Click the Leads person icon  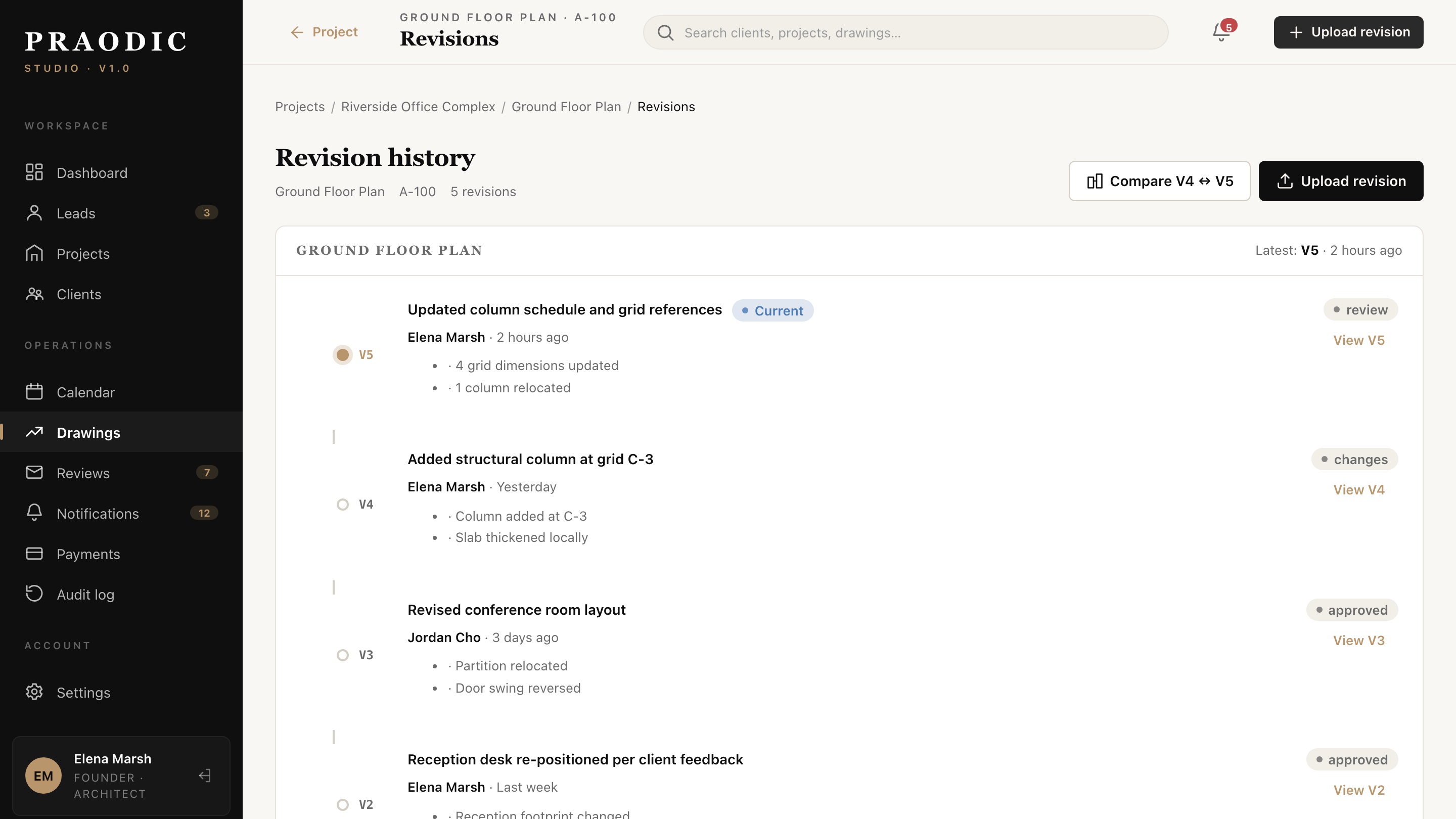pyautogui.click(x=34, y=213)
